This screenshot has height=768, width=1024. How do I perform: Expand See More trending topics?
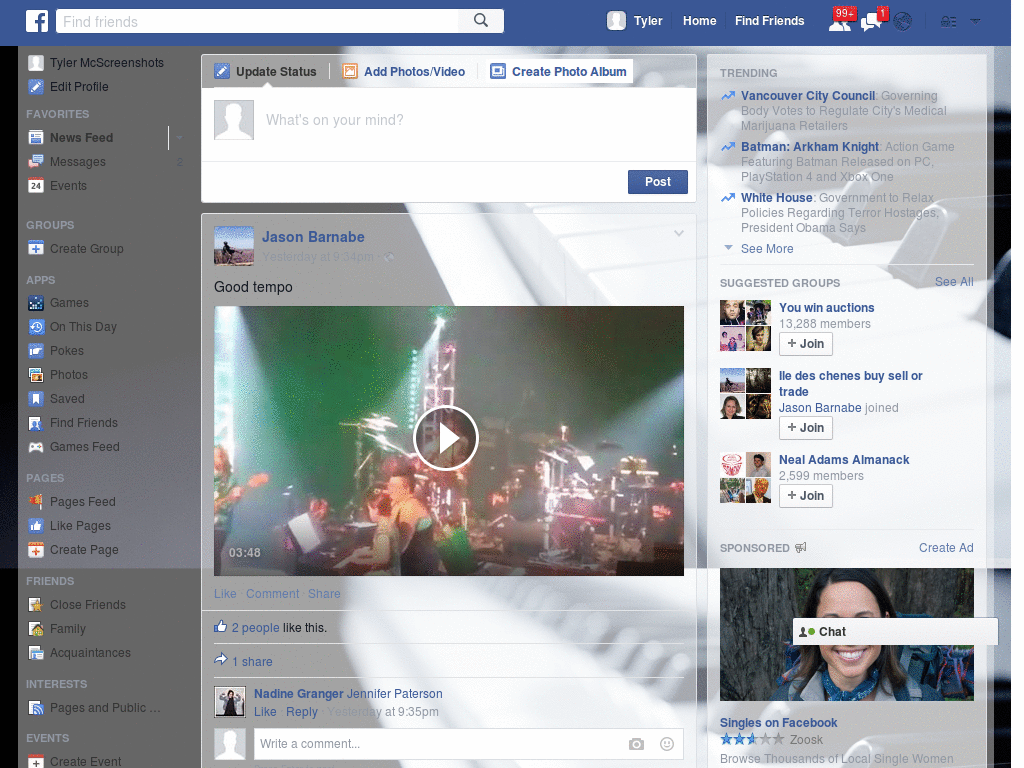point(767,249)
